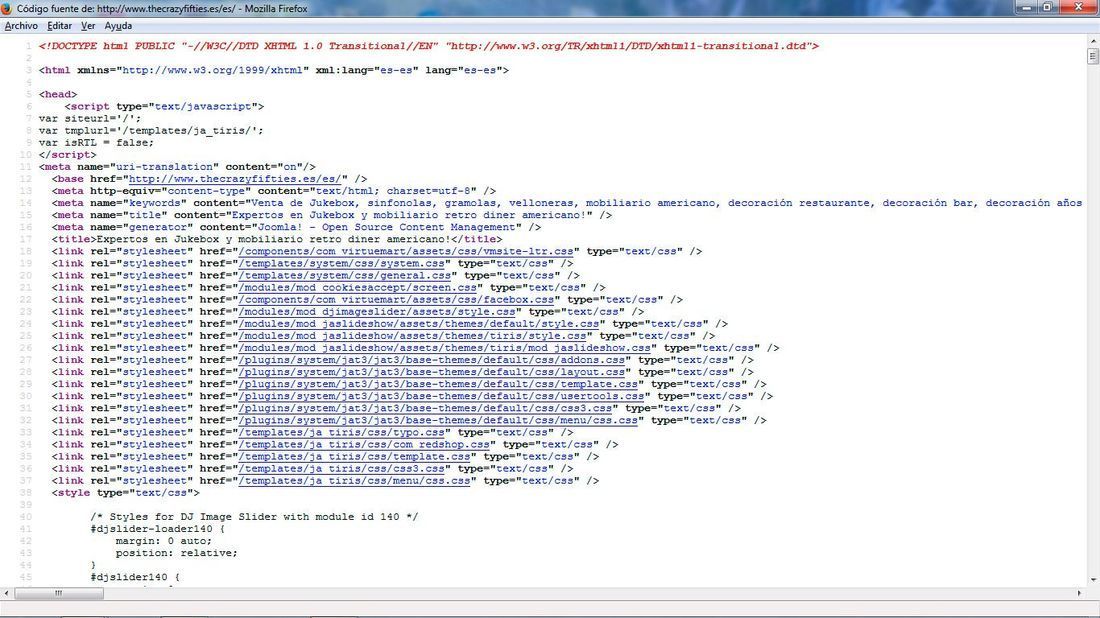Image resolution: width=1100 pixels, height=618 pixels.
Task: Click the vertical scrollbar down arrow
Action: coord(1093,580)
